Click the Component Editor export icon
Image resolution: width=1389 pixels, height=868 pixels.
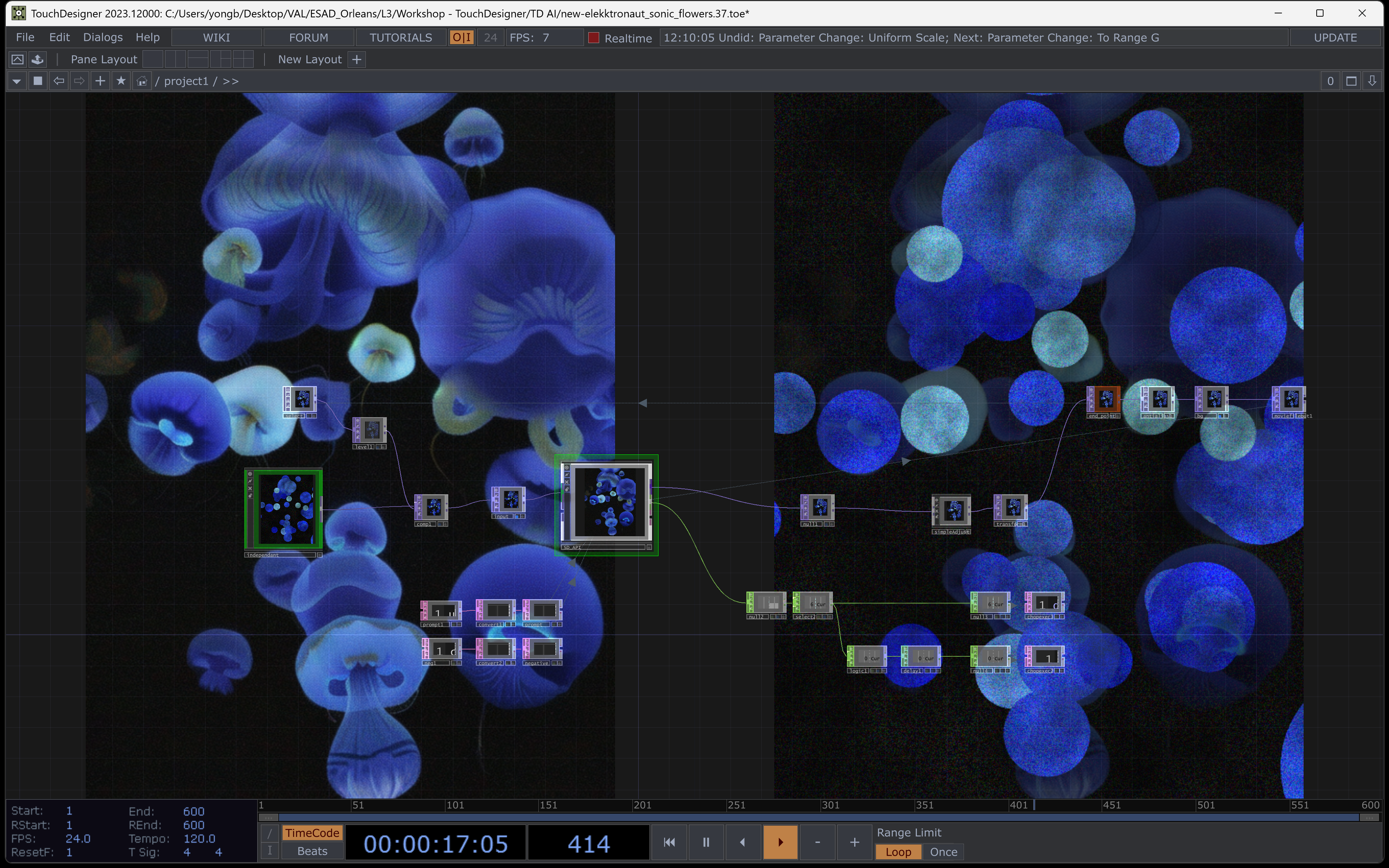tap(38, 59)
